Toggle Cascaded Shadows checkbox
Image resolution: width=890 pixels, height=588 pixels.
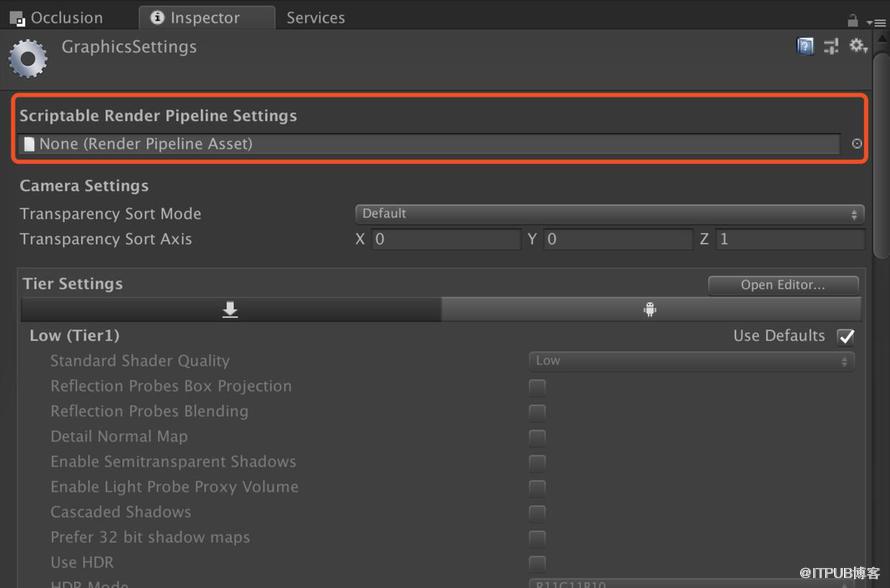(x=537, y=513)
